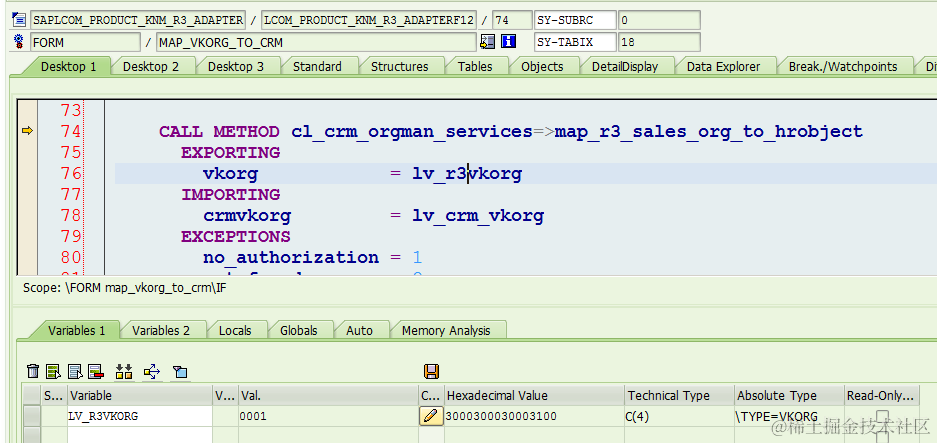The height and width of the screenshot is (443, 937).
Task: Open the DetailDisplay tab
Action: pos(625,66)
